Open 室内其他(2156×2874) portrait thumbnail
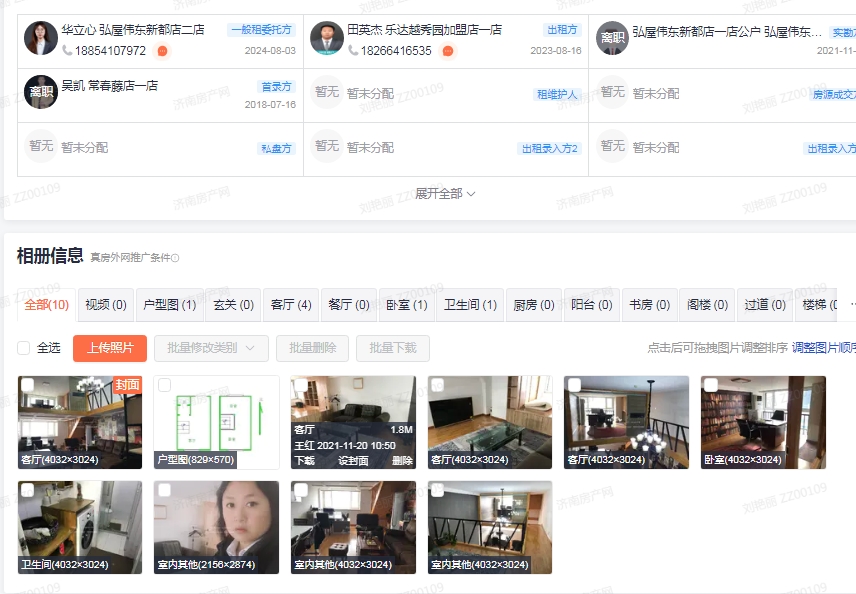Image resolution: width=856 pixels, height=594 pixels. coord(216,527)
